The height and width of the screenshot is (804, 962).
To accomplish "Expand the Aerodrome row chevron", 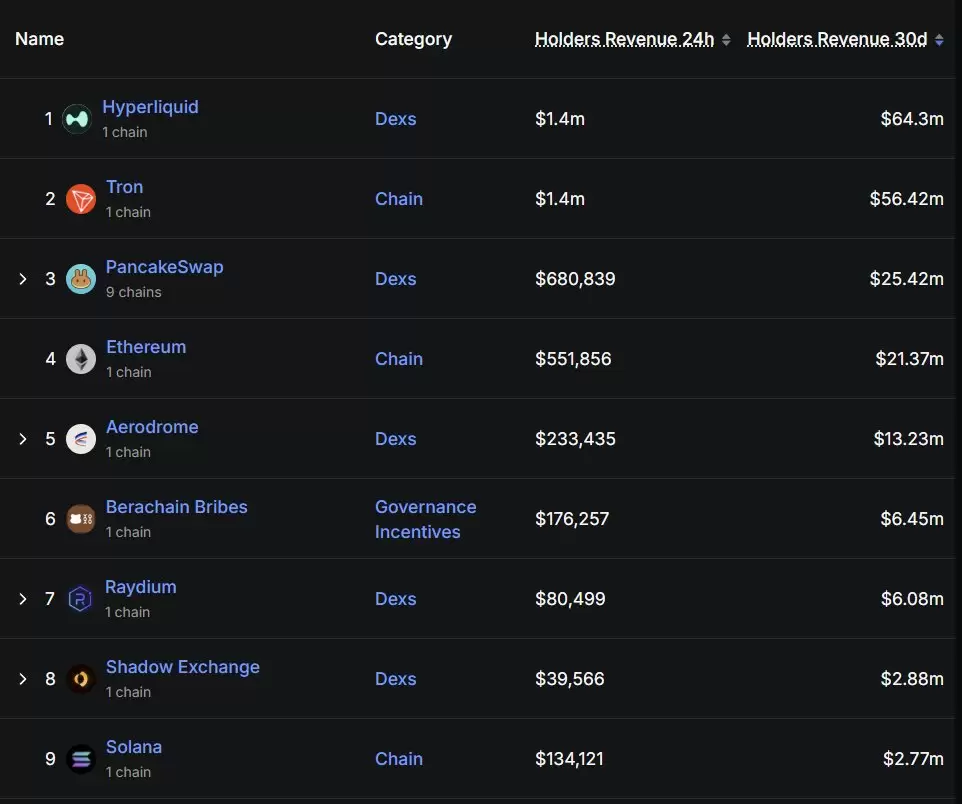I will 23,439.
